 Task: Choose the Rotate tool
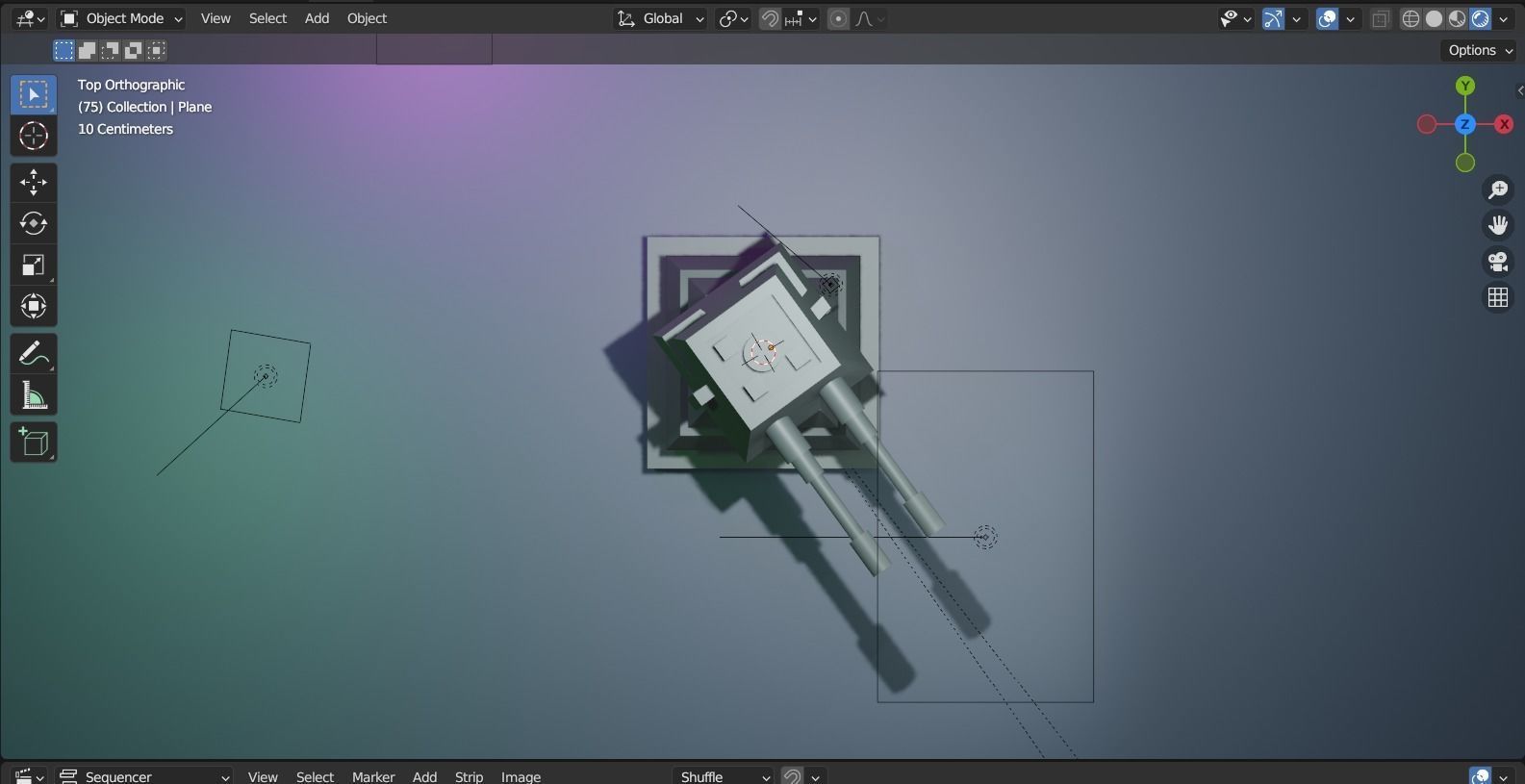click(x=34, y=223)
